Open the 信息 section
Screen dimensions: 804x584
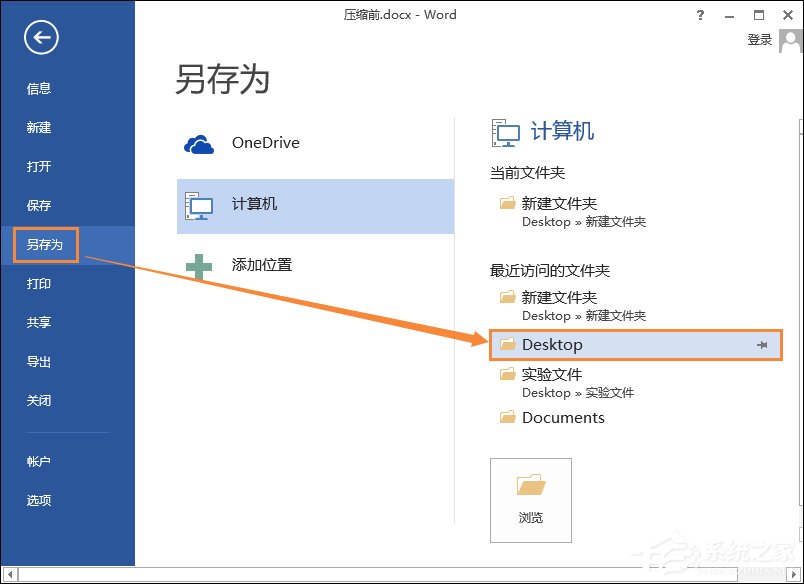[x=38, y=88]
